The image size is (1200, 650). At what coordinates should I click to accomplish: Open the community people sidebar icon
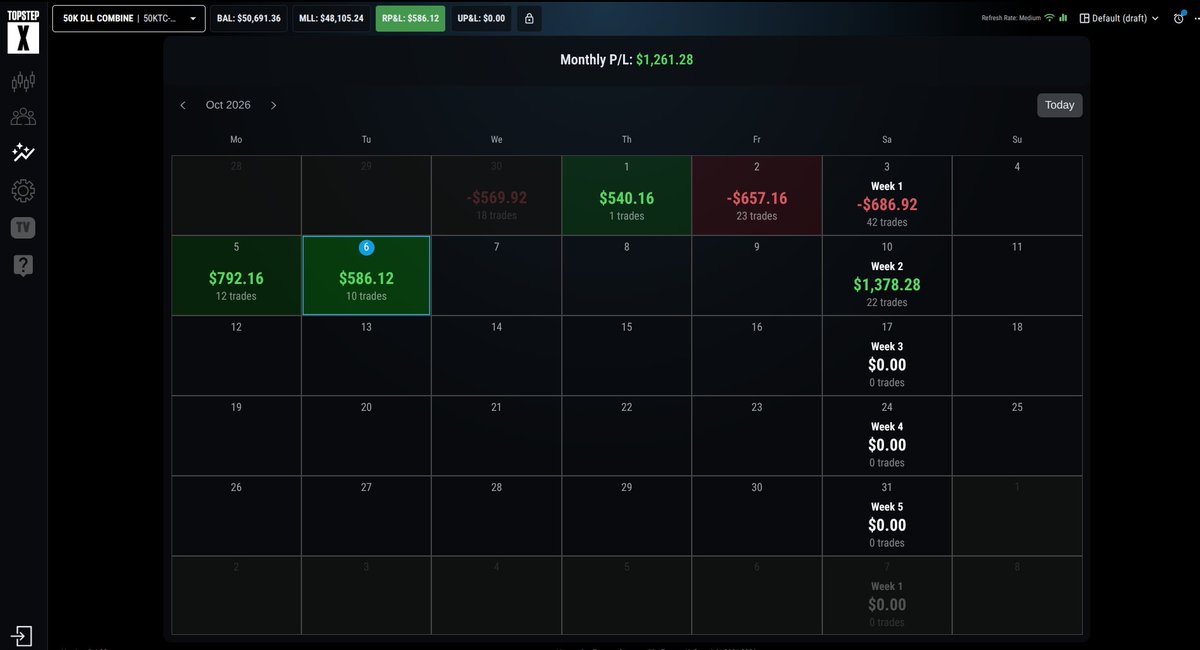tap(23, 117)
